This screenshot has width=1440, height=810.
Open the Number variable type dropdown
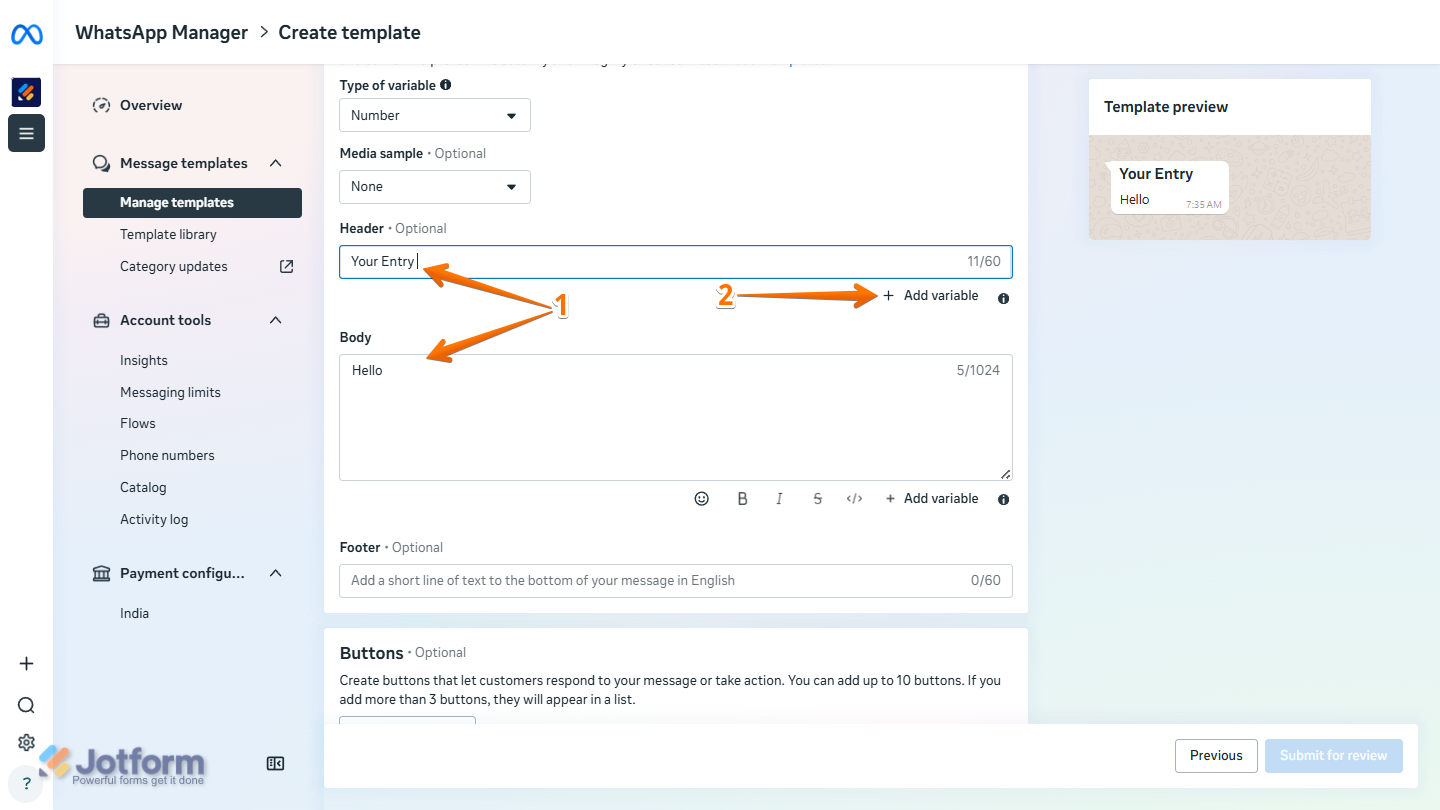[x=435, y=115]
